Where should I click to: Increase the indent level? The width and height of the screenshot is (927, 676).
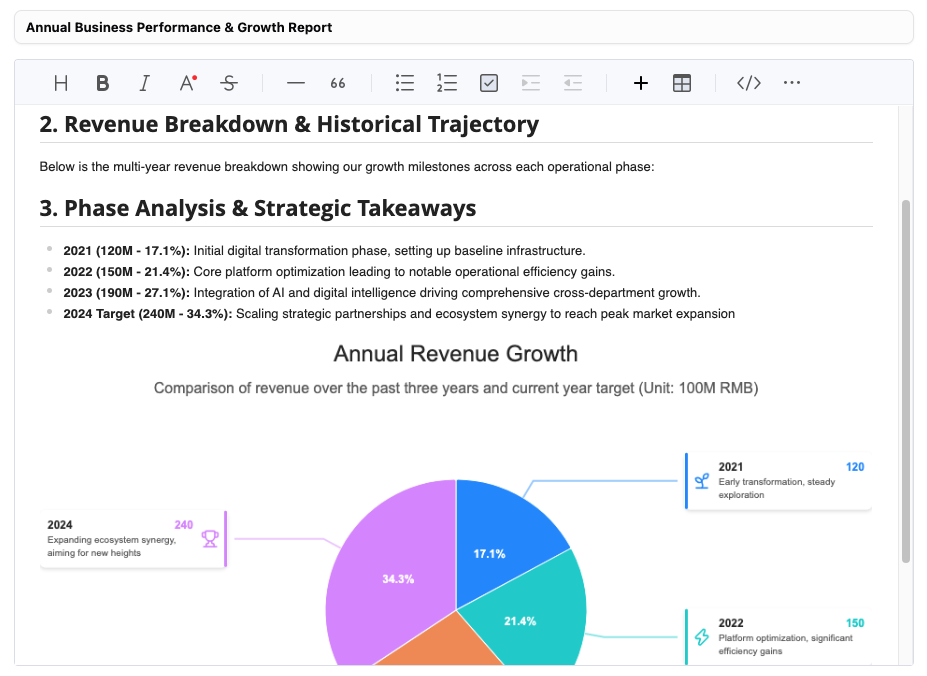click(530, 83)
